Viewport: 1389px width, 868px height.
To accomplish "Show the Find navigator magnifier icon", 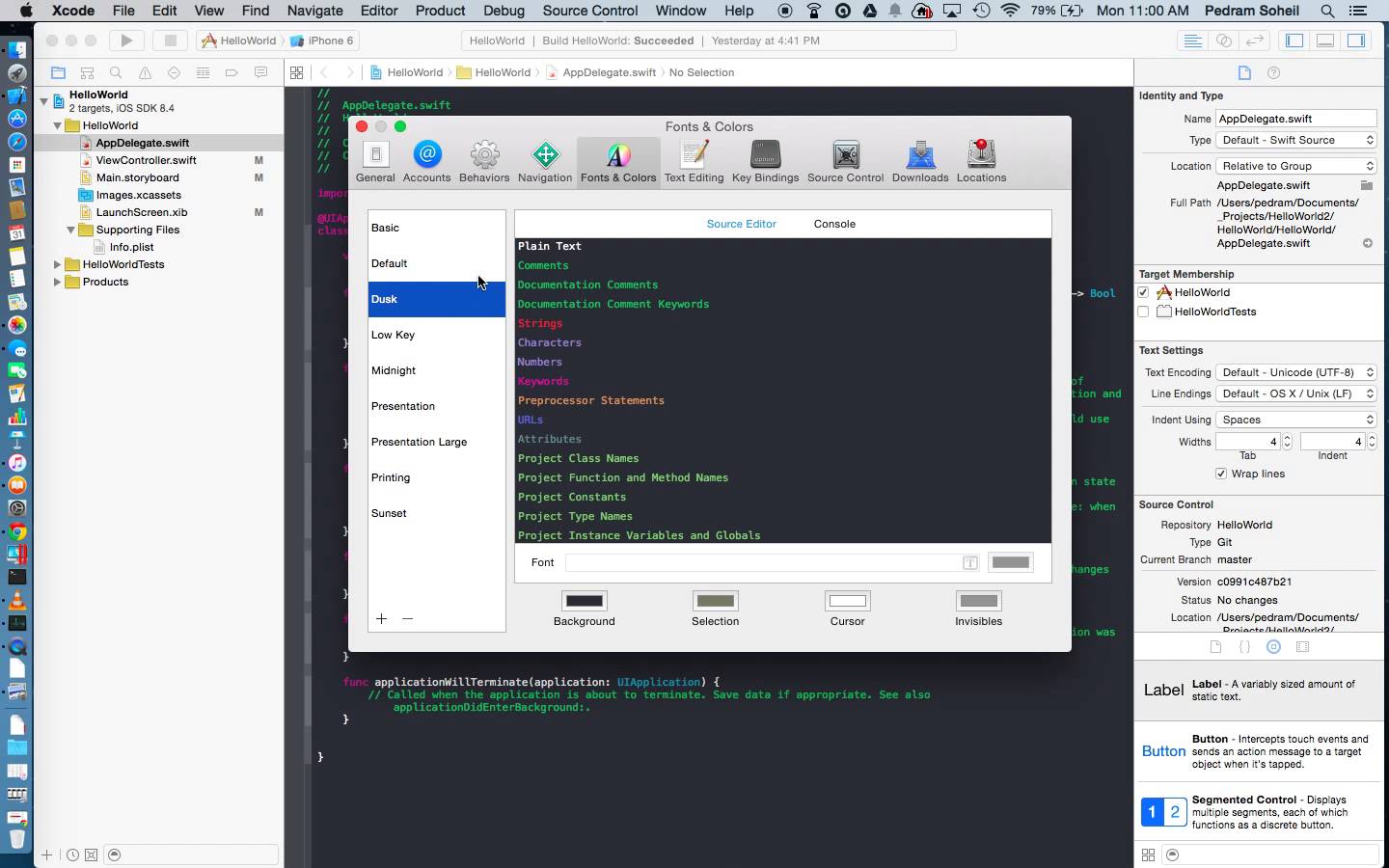I will click(x=116, y=72).
